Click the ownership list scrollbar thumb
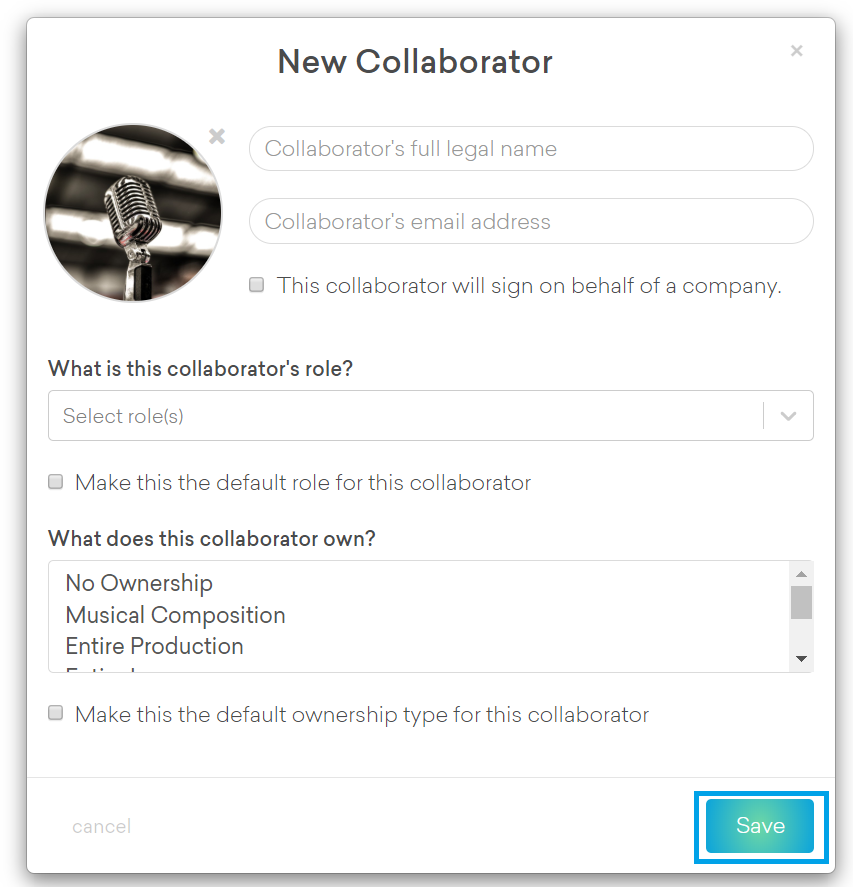 click(x=801, y=603)
